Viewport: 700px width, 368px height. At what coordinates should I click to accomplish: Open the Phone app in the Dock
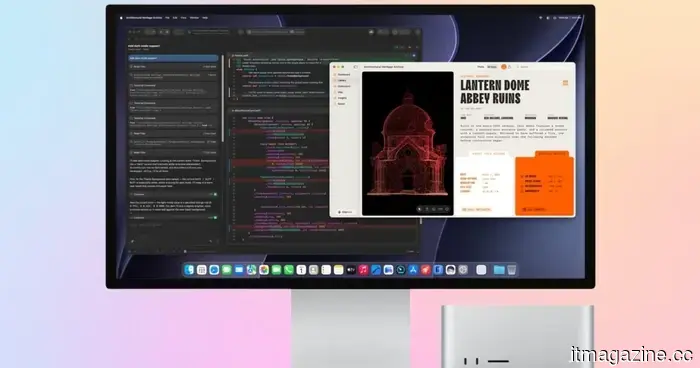(289, 270)
